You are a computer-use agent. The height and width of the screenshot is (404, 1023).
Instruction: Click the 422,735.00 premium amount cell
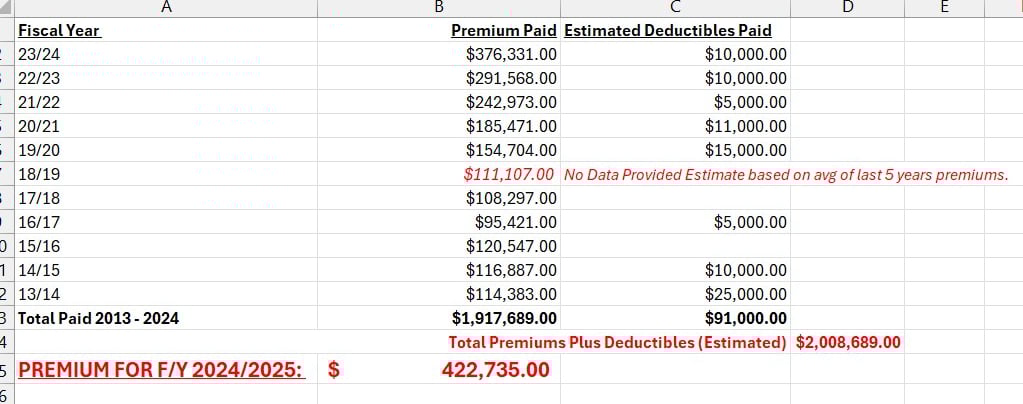[x=495, y=369]
